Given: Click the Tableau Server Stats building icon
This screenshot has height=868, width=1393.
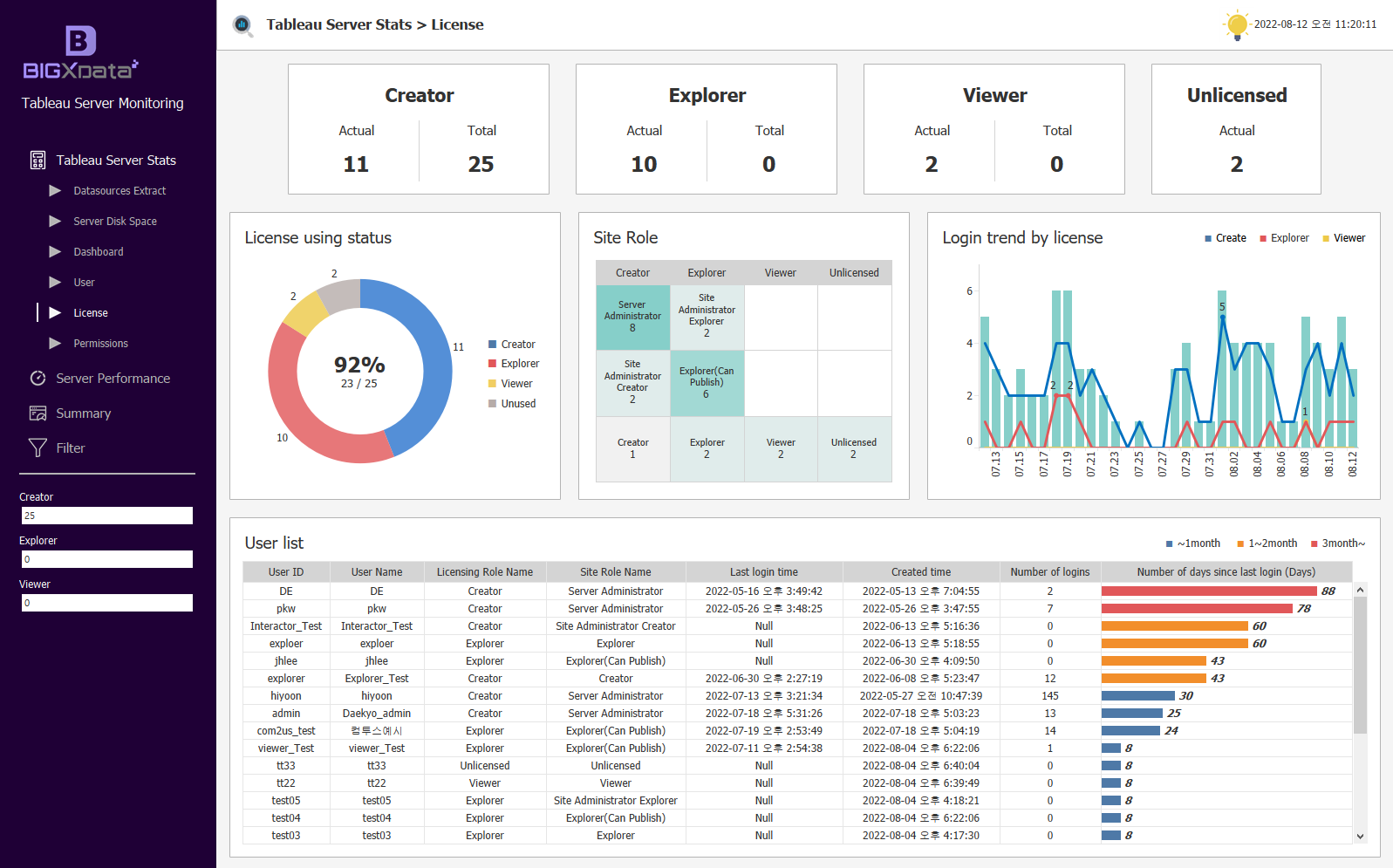Looking at the screenshot, I should 38,160.
